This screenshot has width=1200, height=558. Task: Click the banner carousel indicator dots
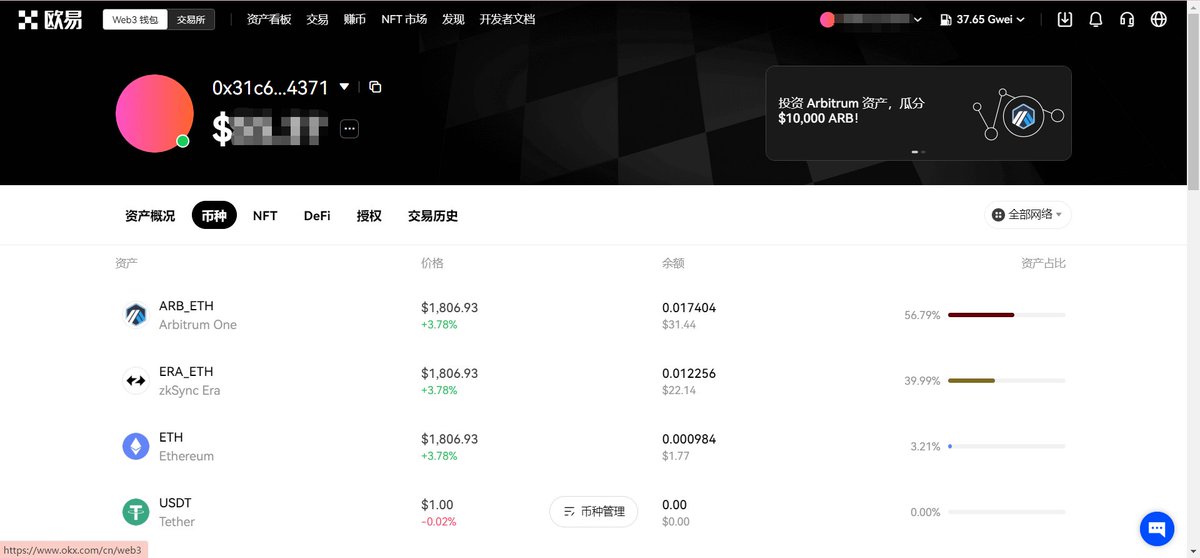click(918, 151)
